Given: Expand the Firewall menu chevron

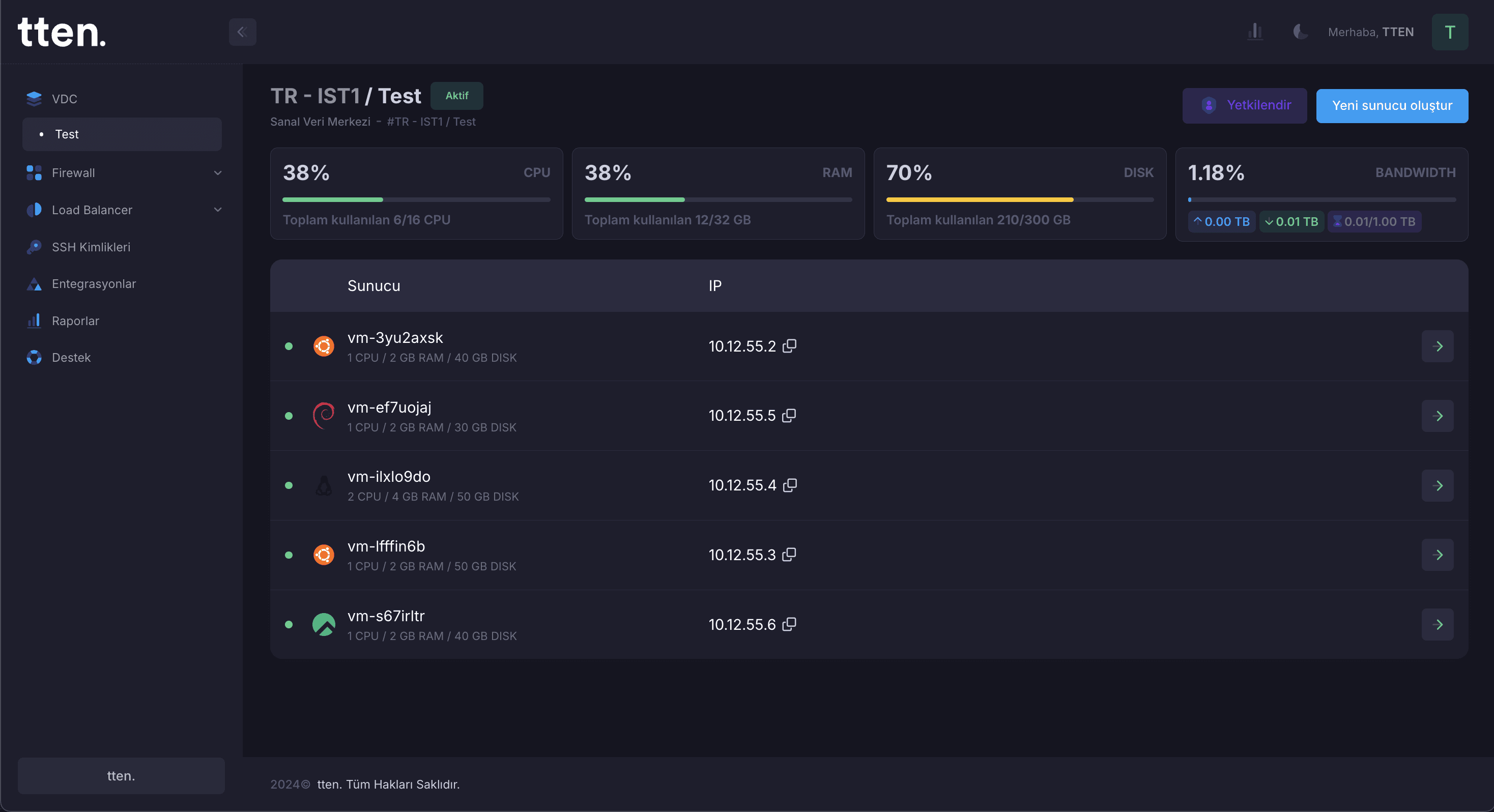Looking at the screenshot, I should click(217, 173).
